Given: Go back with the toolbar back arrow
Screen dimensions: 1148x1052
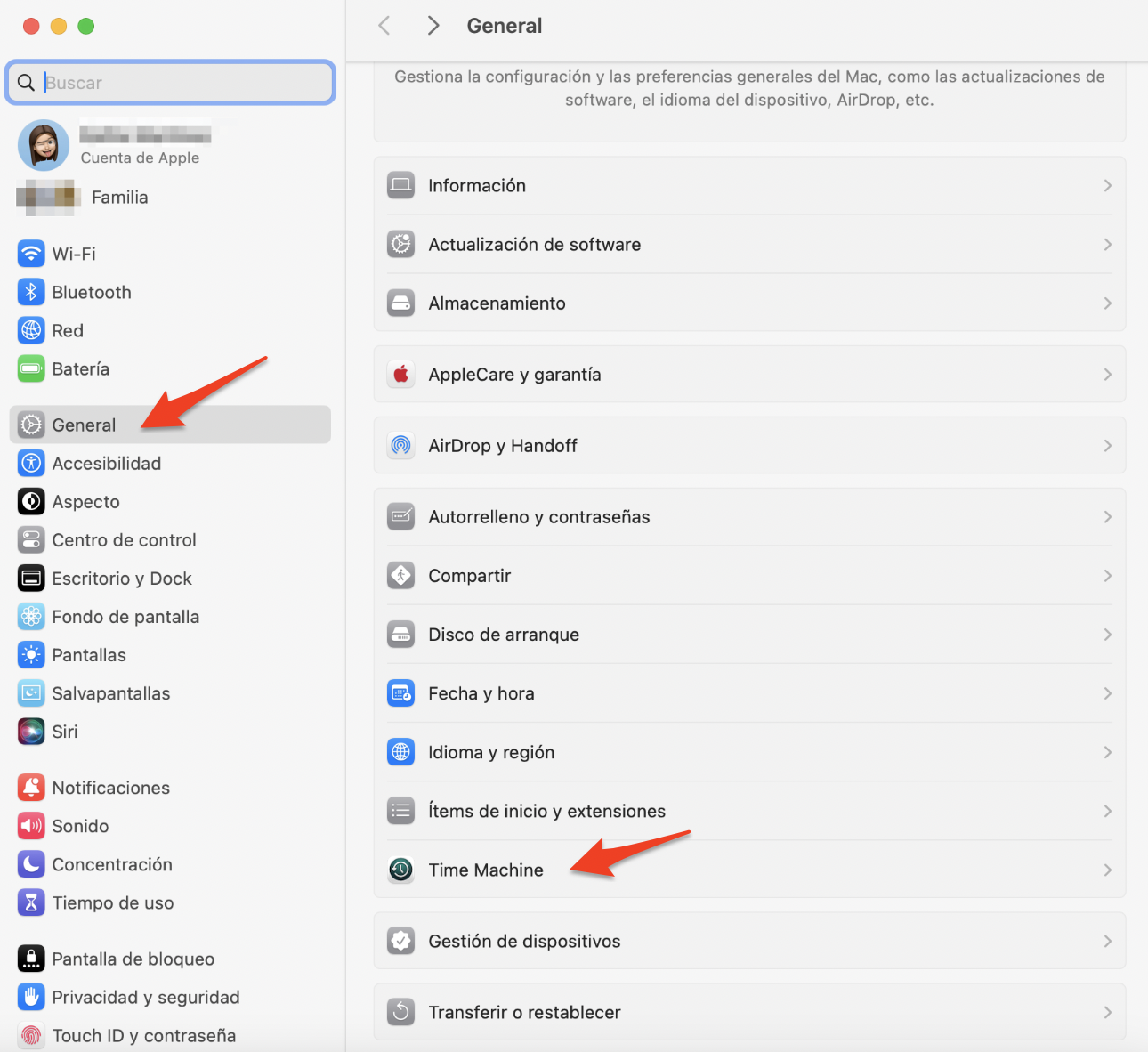Looking at the screenshot, I should click(384, 26).
